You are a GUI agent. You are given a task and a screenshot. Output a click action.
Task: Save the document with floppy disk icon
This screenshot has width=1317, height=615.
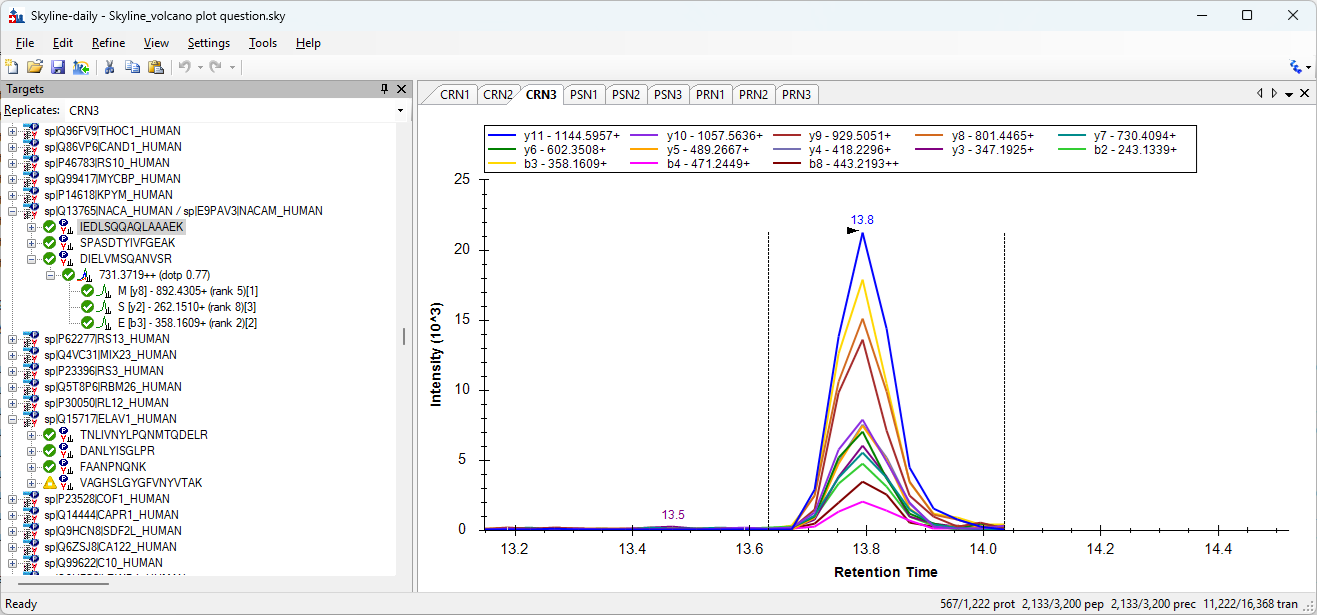(x=58, y=67)
